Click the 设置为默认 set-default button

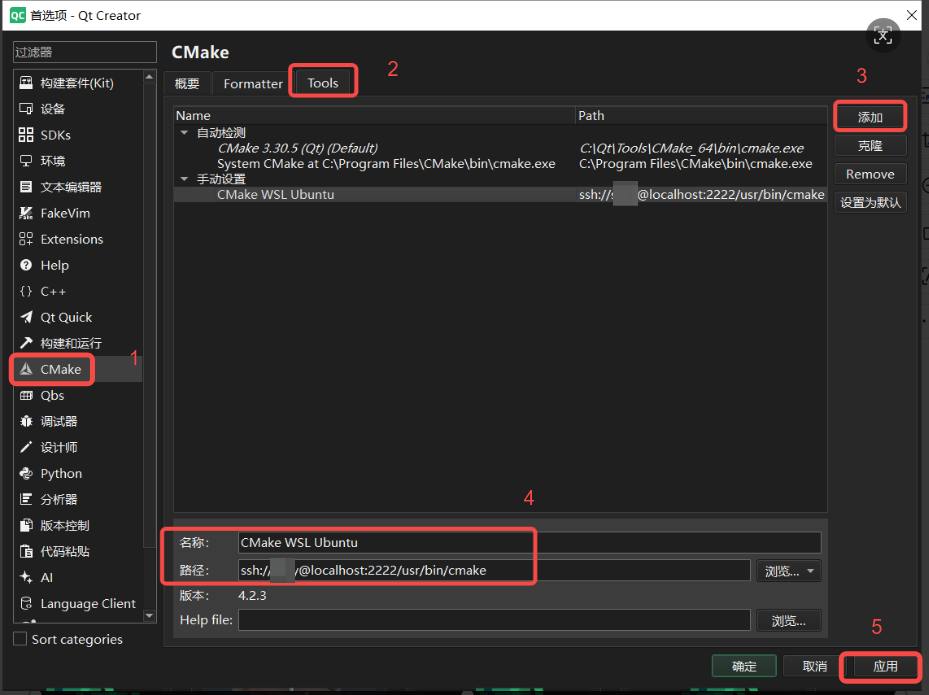click(x=870, y=203)
